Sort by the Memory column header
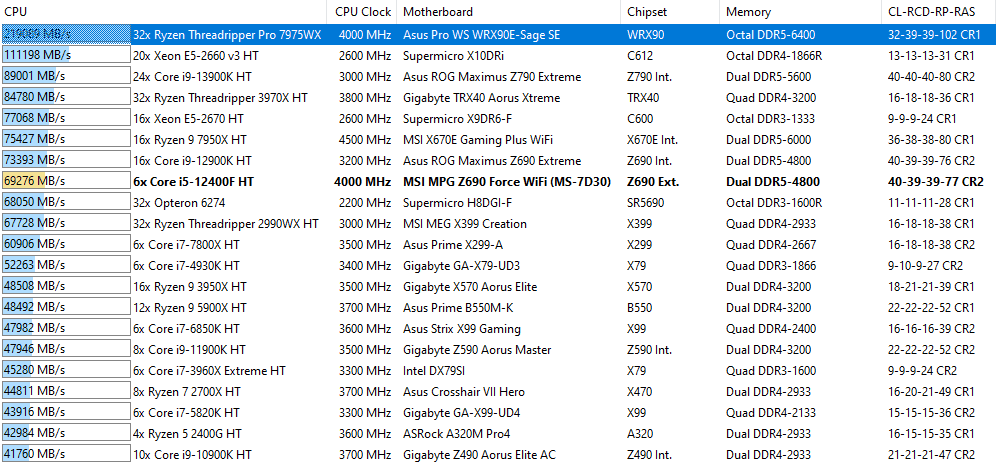The image size is (999, 465). (x=801, y=11)
